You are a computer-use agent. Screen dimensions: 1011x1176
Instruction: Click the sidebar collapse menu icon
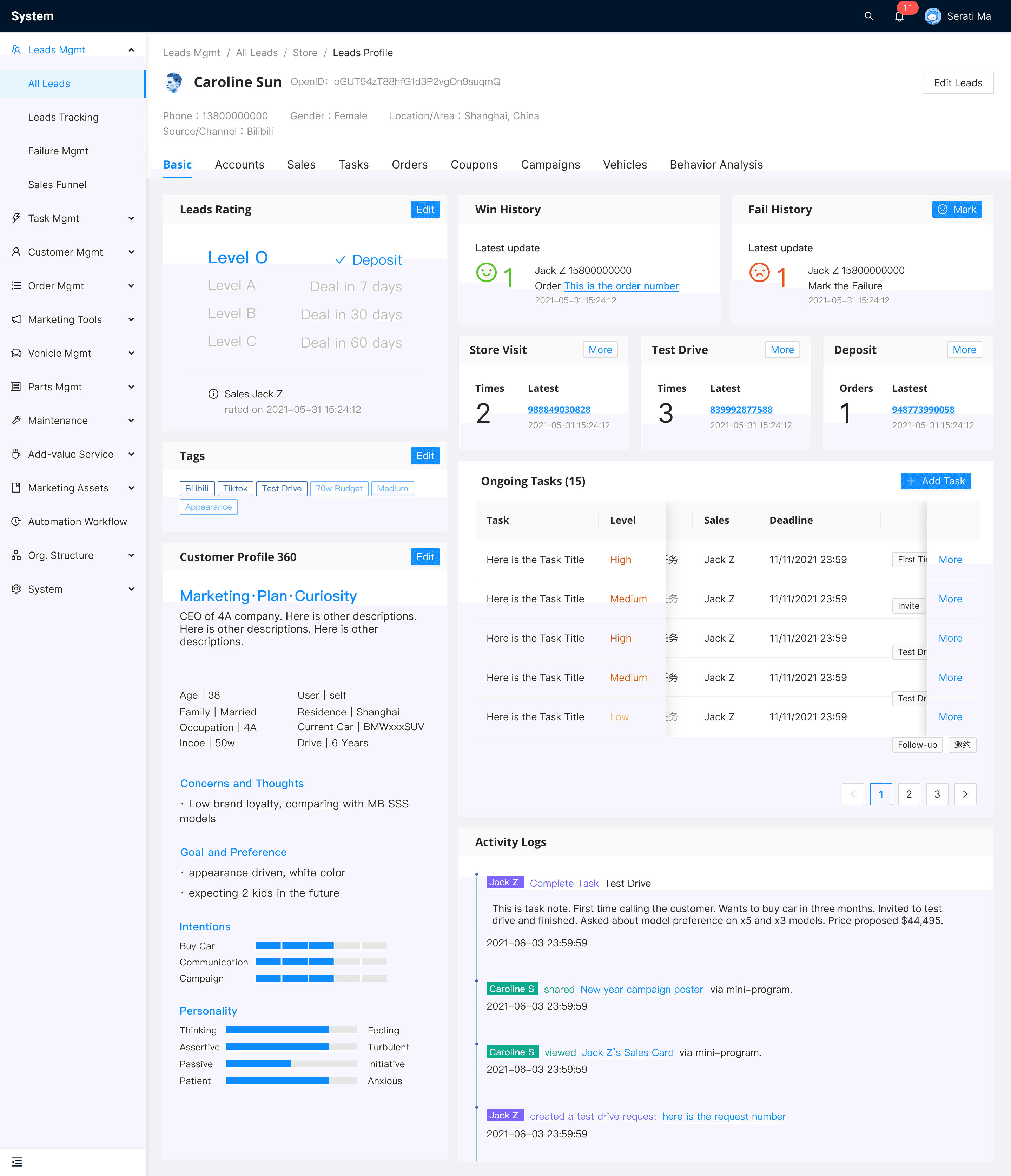[x=17, y=1162]
